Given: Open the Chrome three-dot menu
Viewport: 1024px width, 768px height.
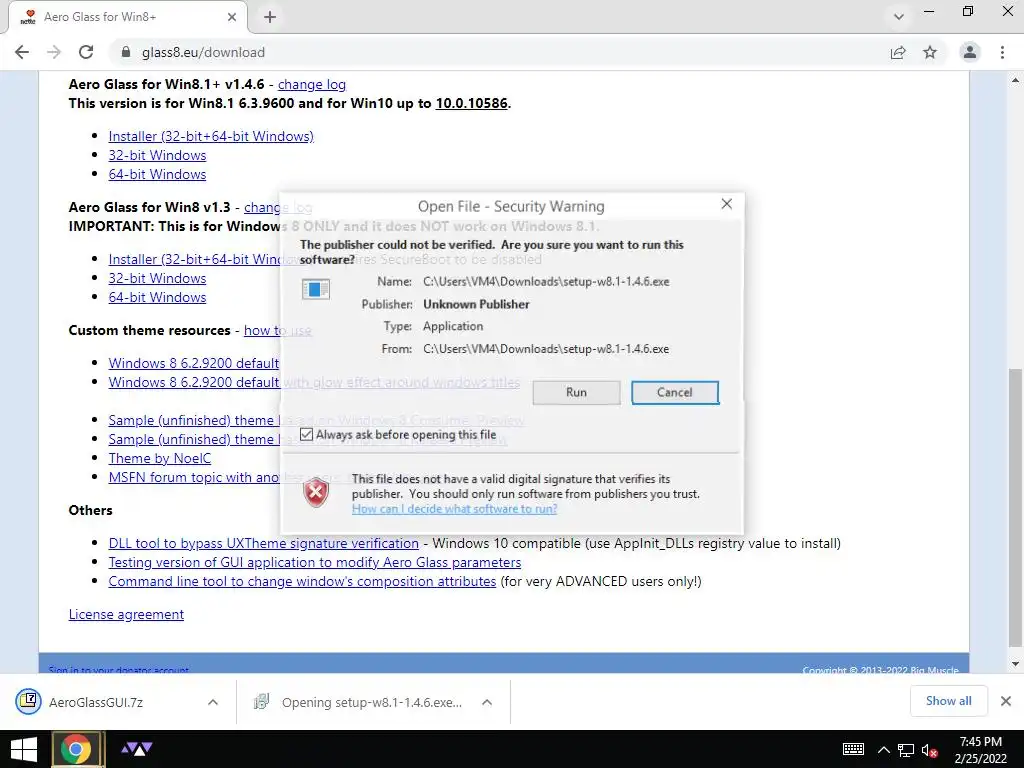Looking at the screenshot, I should coord(1002,52).
